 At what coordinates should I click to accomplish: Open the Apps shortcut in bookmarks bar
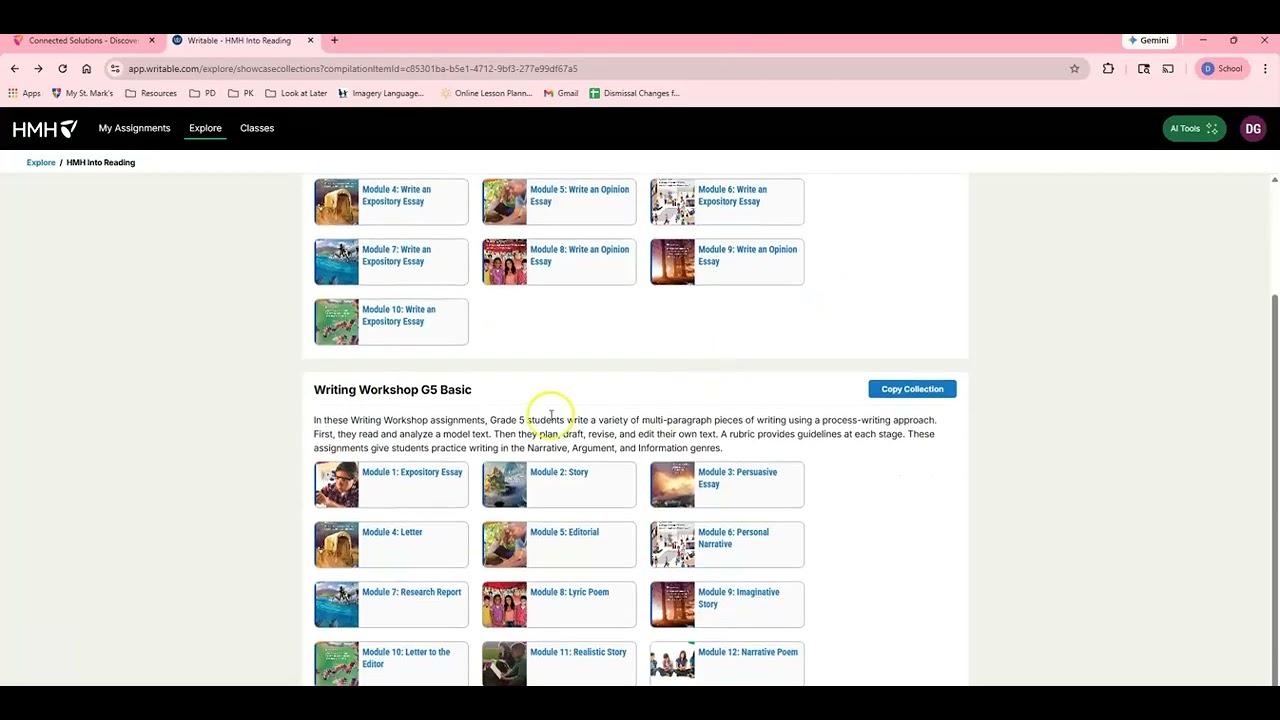tap(24, 93)
